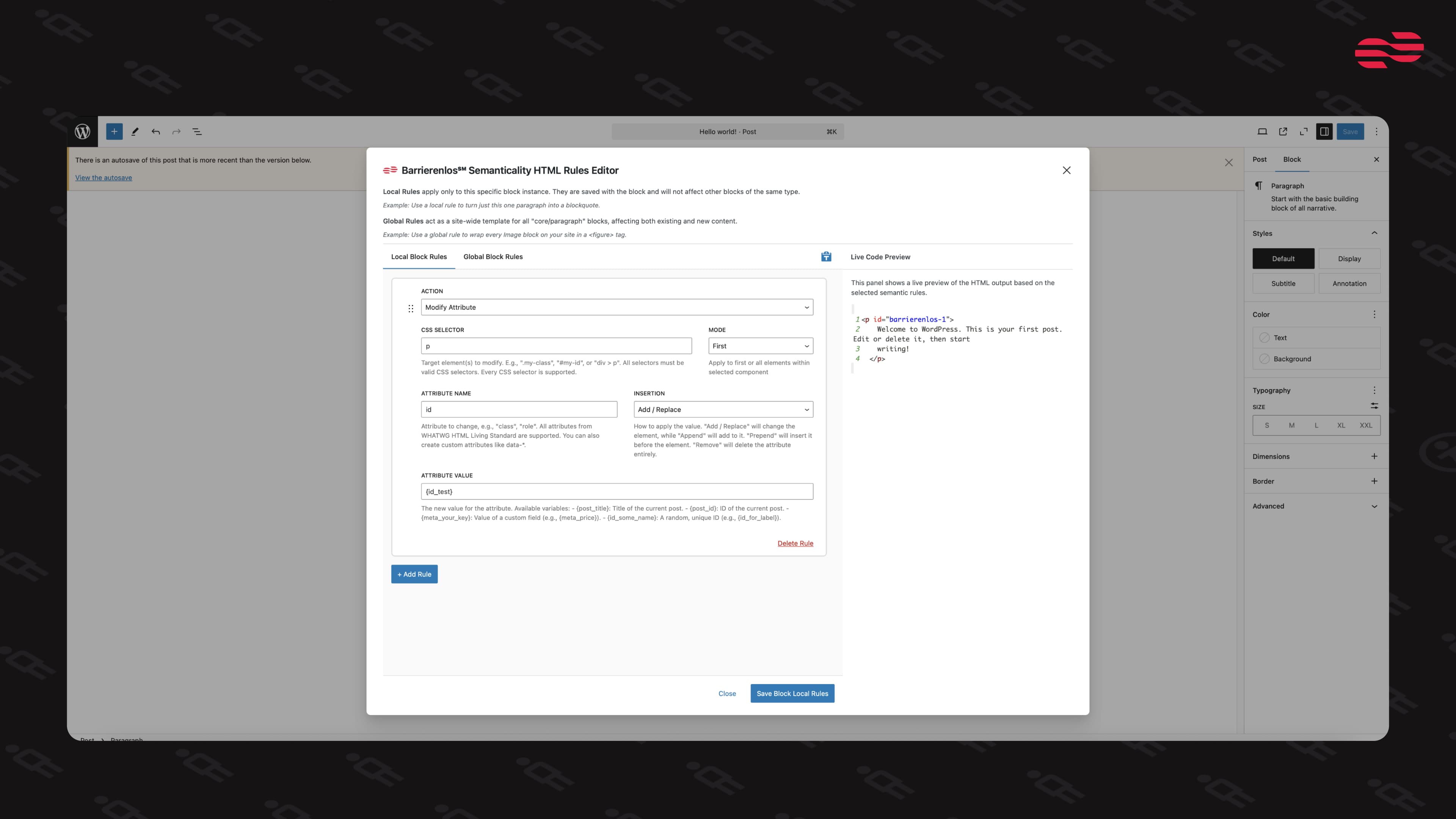Switch to the Global Block Rules tab
Screen dimensions: 1456x819
tap(493, 257)
